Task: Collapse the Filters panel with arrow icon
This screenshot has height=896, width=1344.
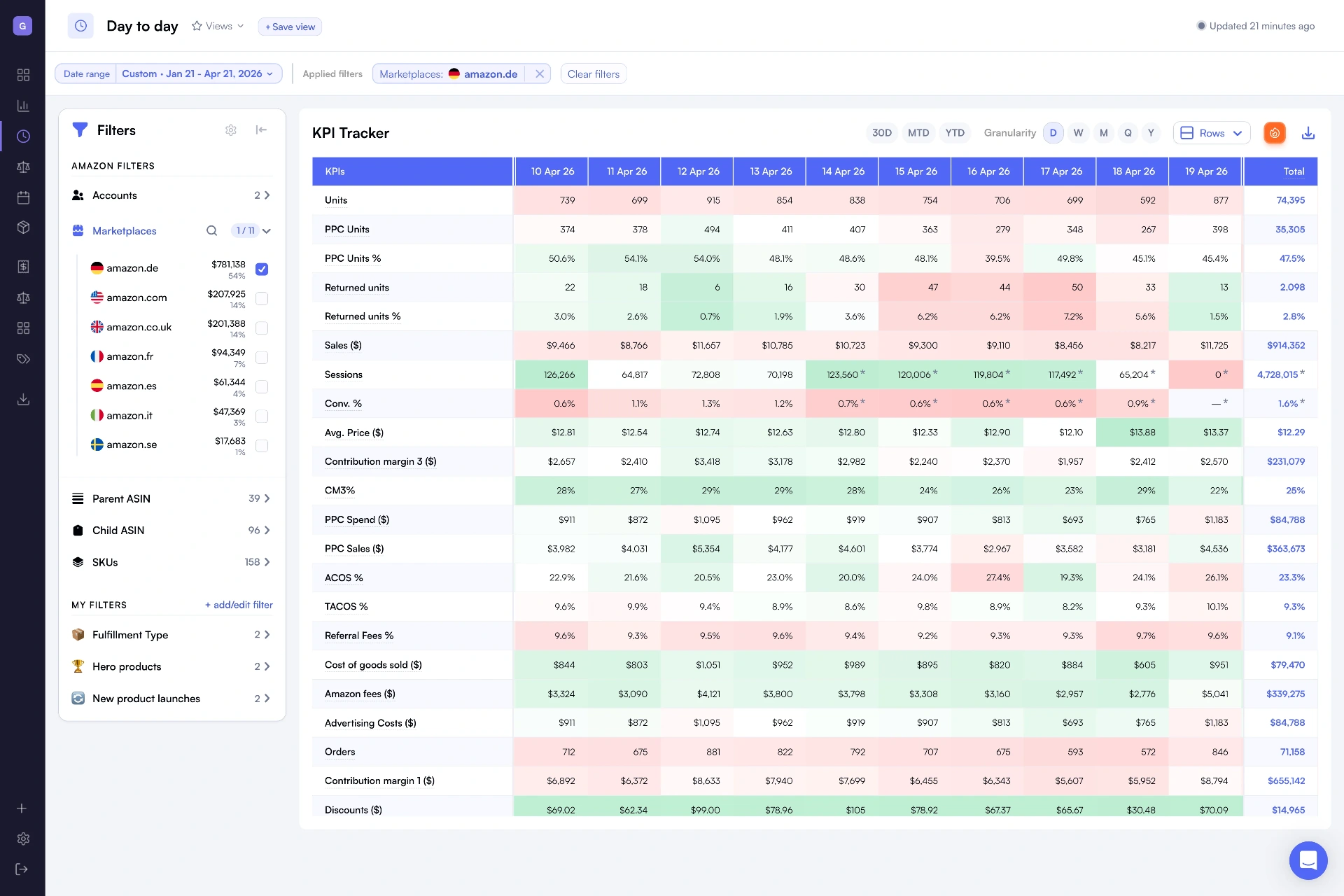Action: pos(261,129)
